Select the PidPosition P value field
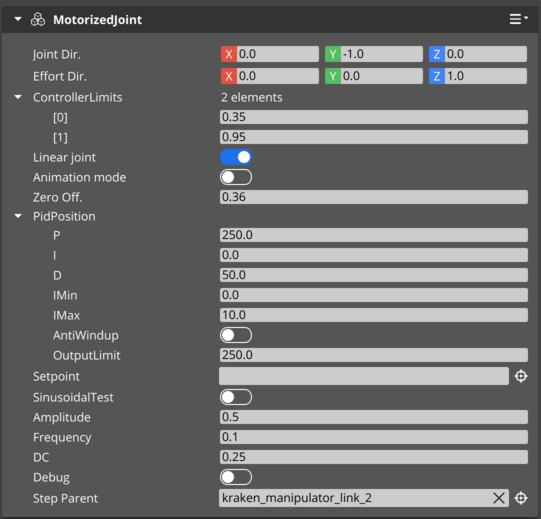The width and height of the screenshot is (541, 519). click(374, 235)
